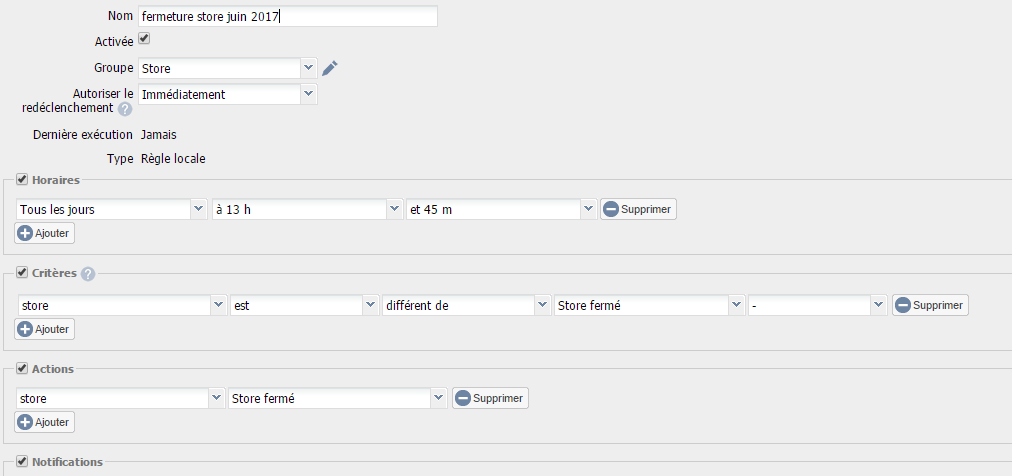
Task: Toggle the Horaires section checkbox
Action: point(22,180)
